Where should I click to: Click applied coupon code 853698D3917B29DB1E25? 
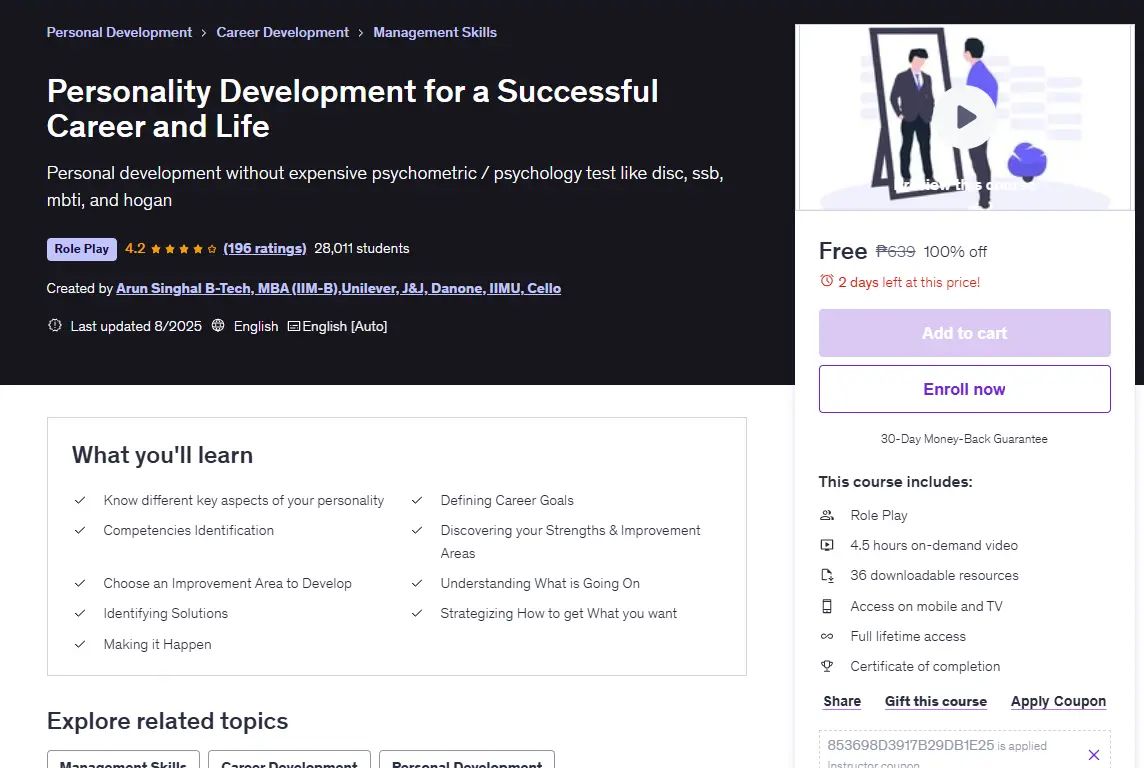click(911, 745)
